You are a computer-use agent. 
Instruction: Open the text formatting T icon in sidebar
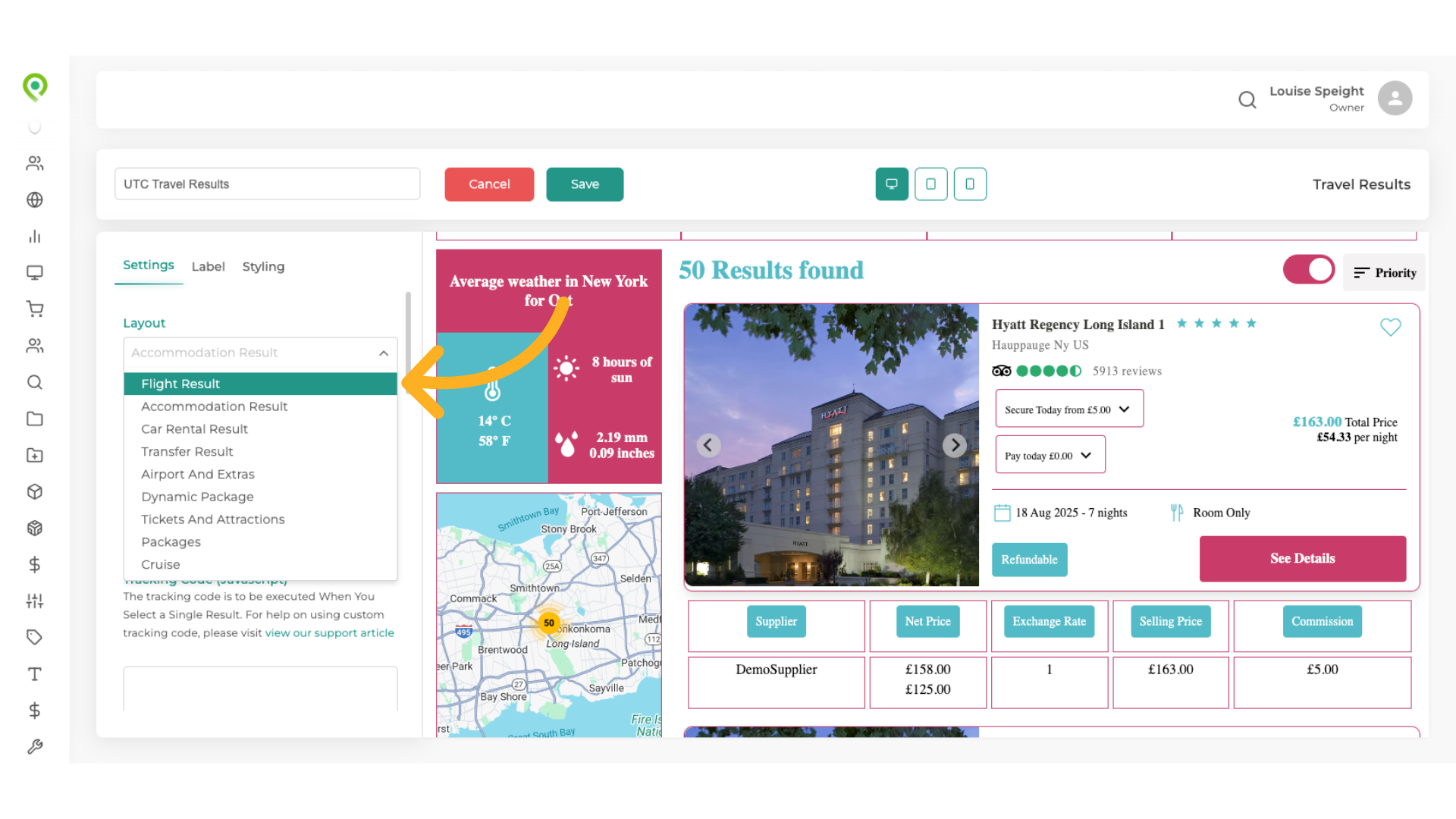(35, 673)
